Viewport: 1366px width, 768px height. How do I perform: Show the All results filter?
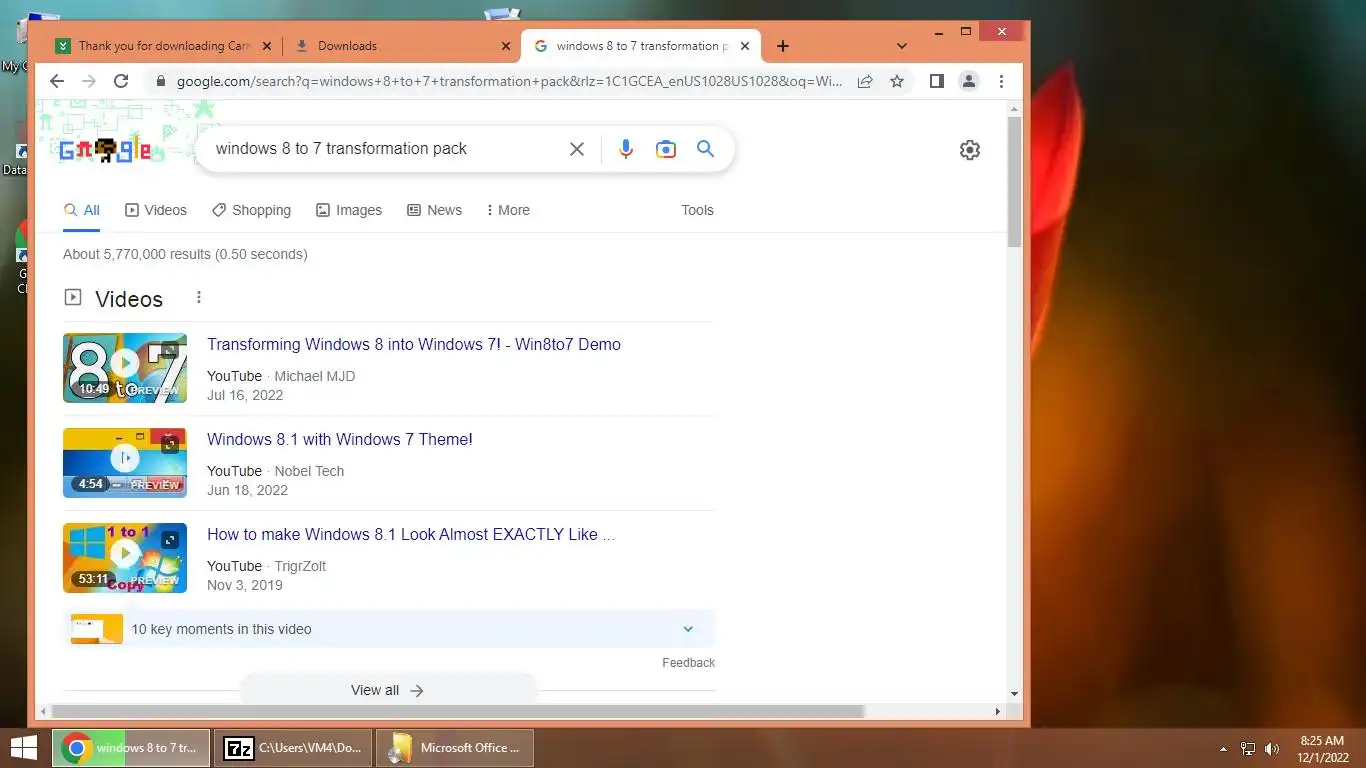tap(82, 210)
